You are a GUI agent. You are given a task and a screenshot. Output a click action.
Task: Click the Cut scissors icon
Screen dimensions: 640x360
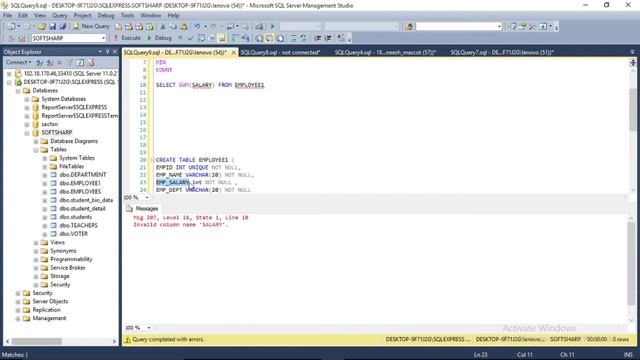pyautogui.click(x=162, y=26)
